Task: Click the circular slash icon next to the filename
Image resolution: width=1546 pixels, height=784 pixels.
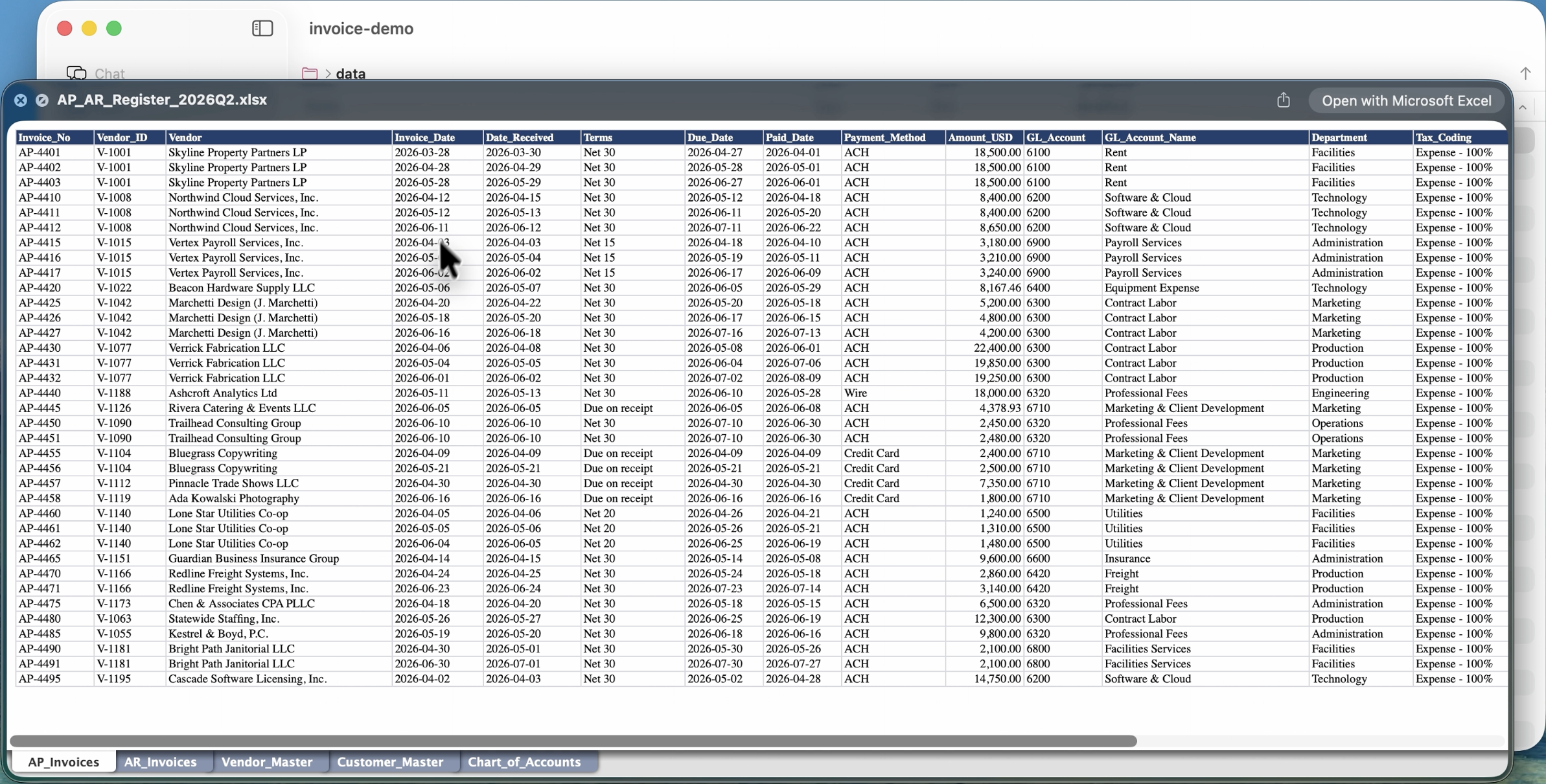Action: pos(42,100)
